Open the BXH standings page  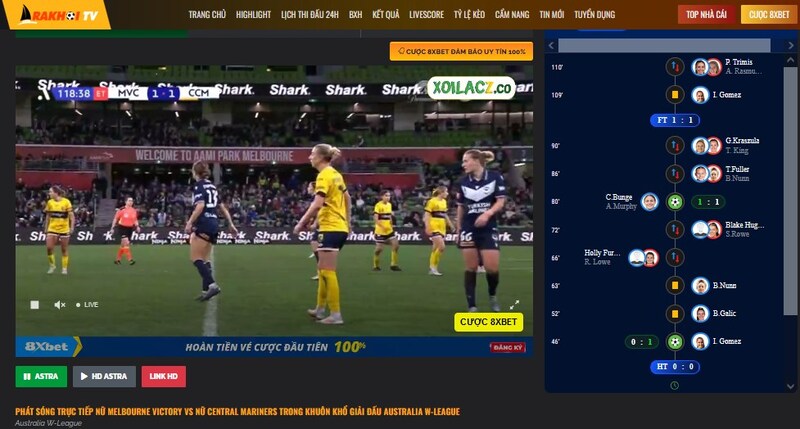(355, 15)
